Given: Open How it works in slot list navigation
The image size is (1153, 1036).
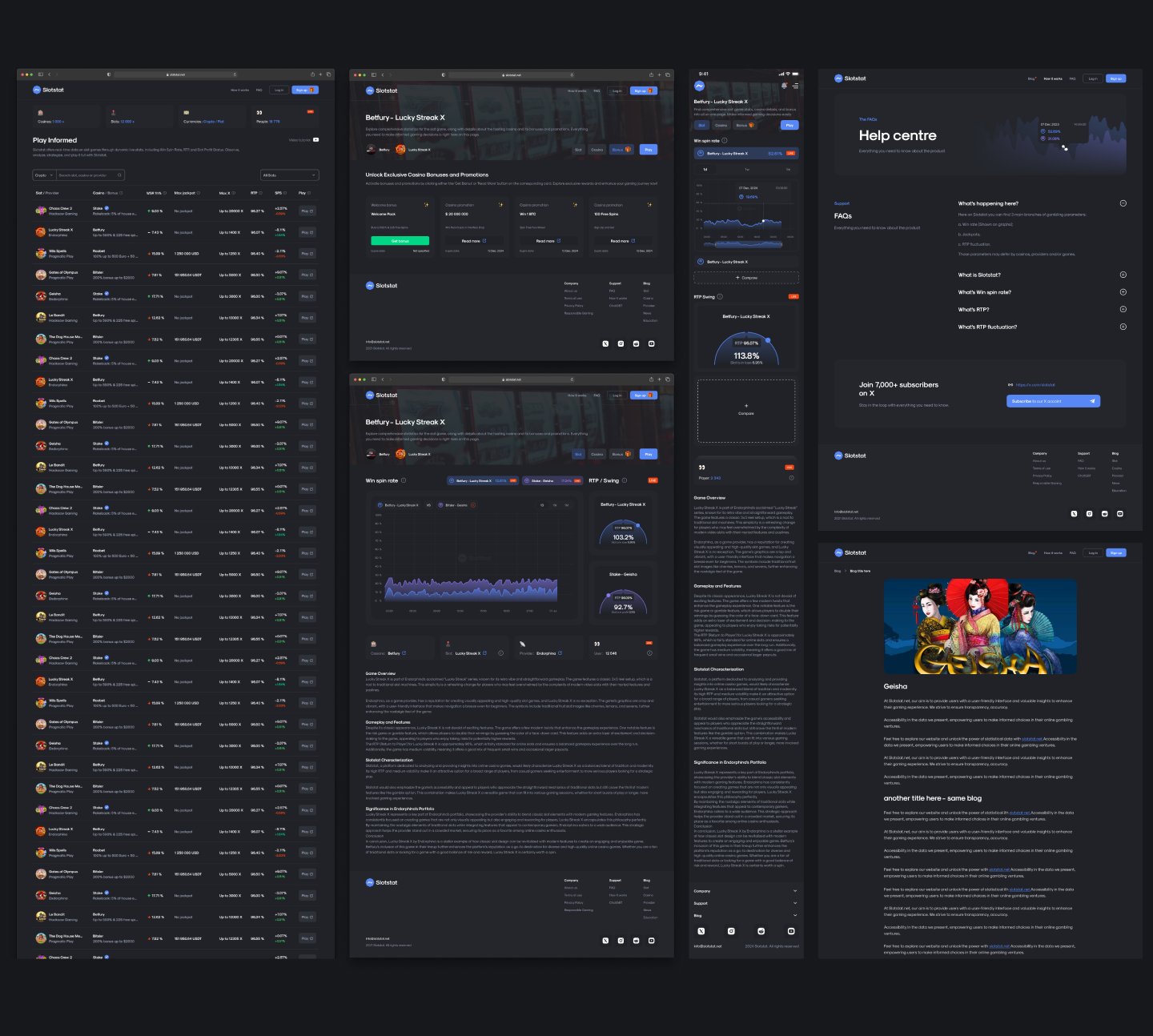Looking at the screenshot, I should click(239, 90).
